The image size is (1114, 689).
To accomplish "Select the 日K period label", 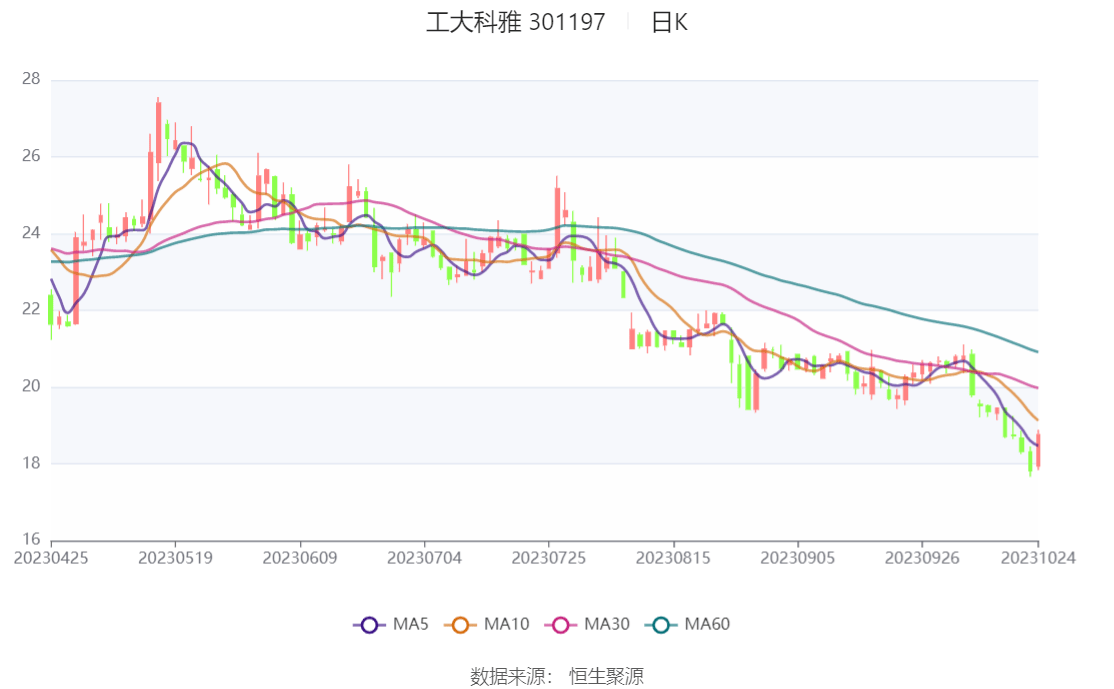I will (669, 22).
